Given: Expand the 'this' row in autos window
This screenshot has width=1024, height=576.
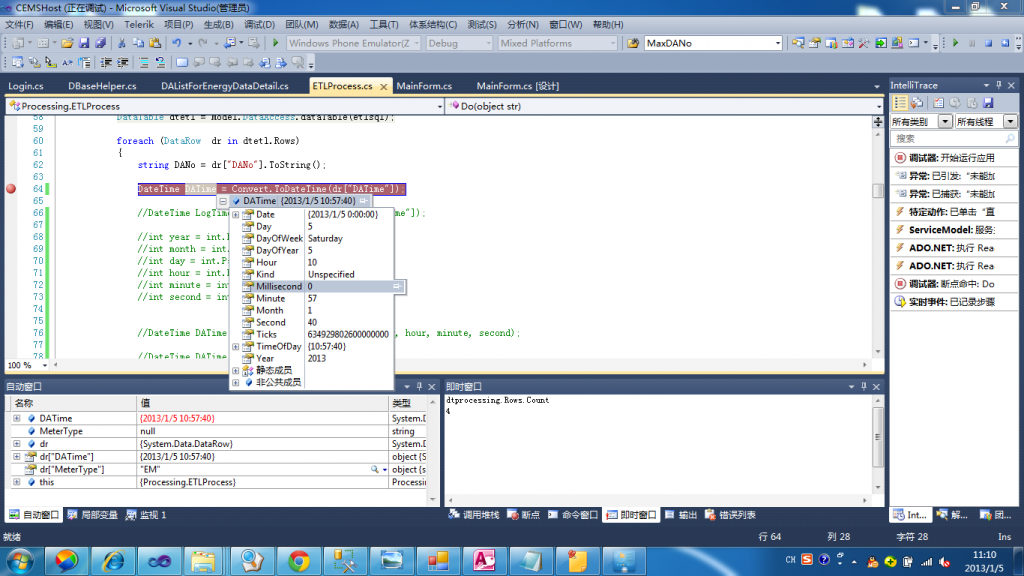Looking at the screenshot, I should pos(17,482).
